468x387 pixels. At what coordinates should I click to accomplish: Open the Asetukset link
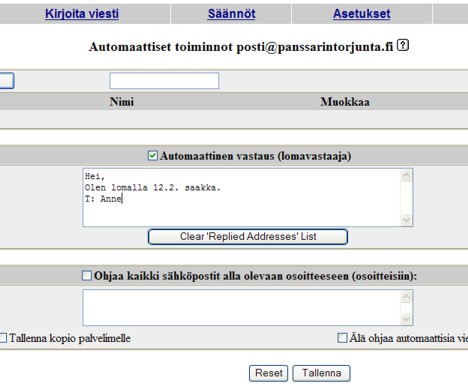coord(362,14)
